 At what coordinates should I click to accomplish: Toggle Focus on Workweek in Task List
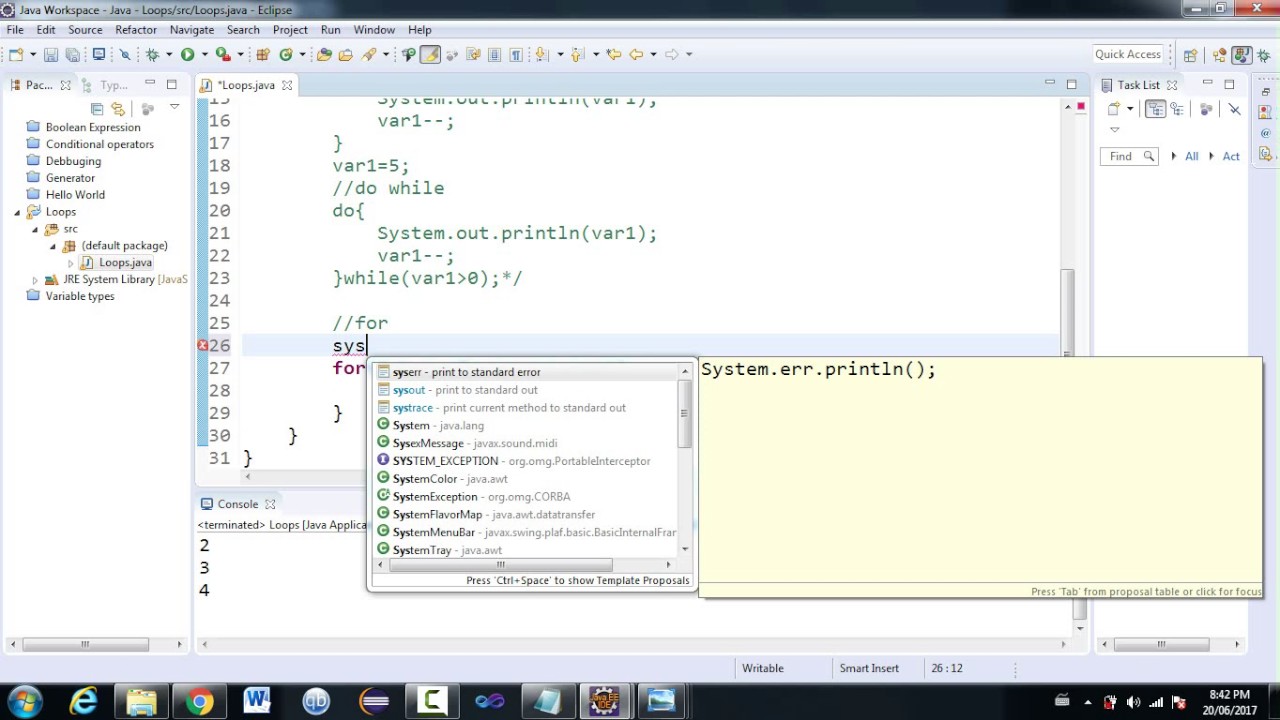(1206, 108)
